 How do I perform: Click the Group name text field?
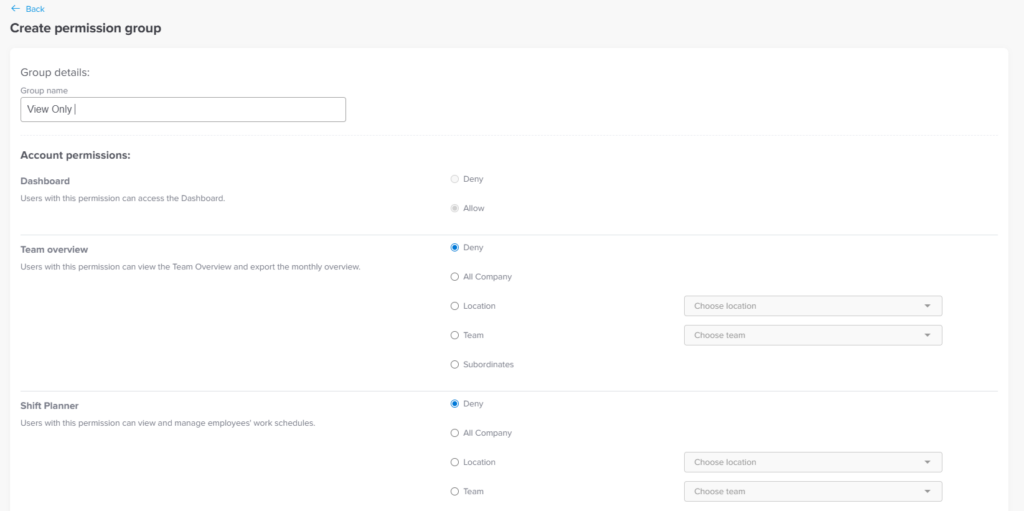pyautogui.click(x=183, y=110)
